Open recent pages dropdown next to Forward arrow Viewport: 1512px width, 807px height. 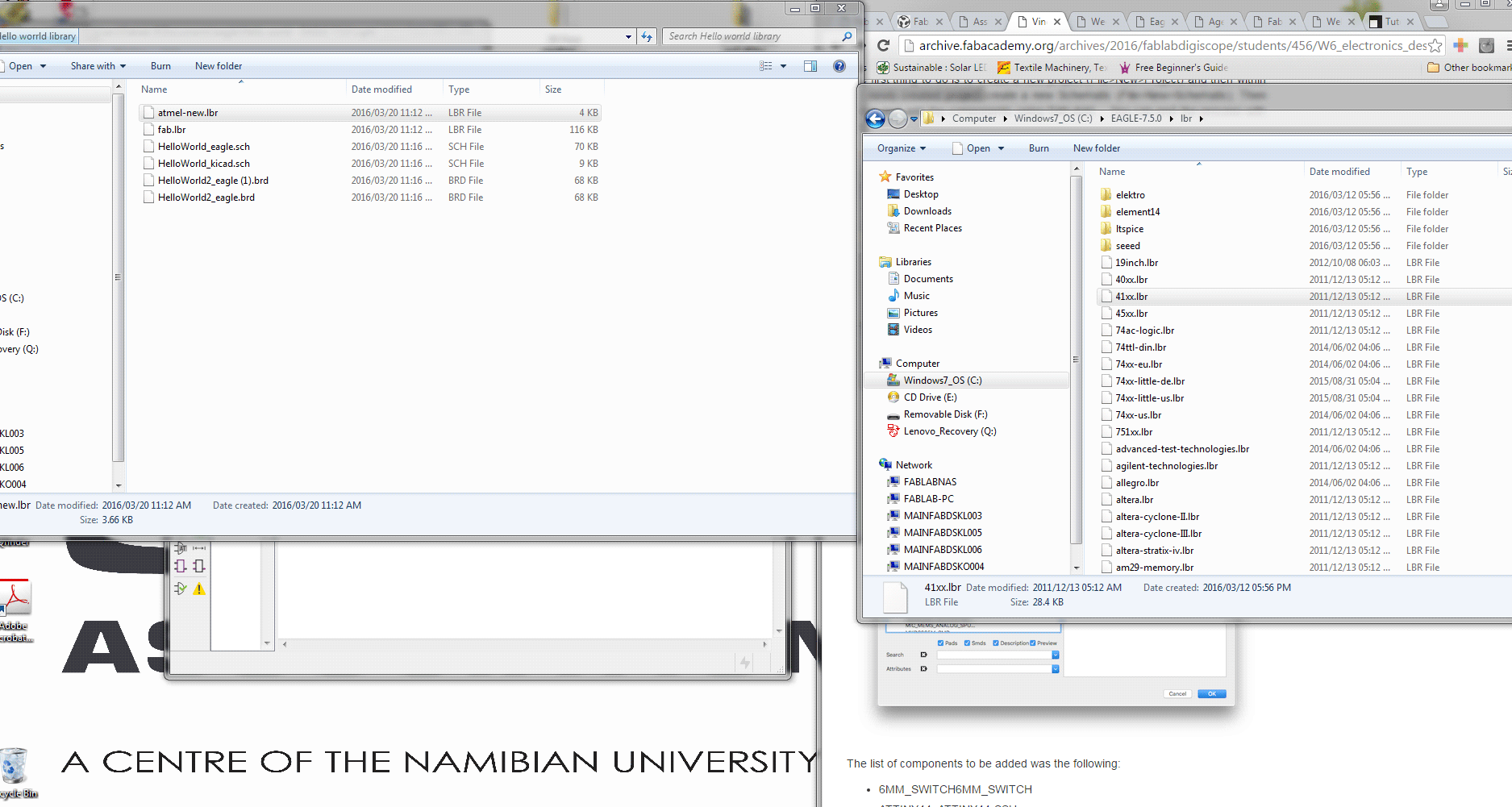[914, 119]
